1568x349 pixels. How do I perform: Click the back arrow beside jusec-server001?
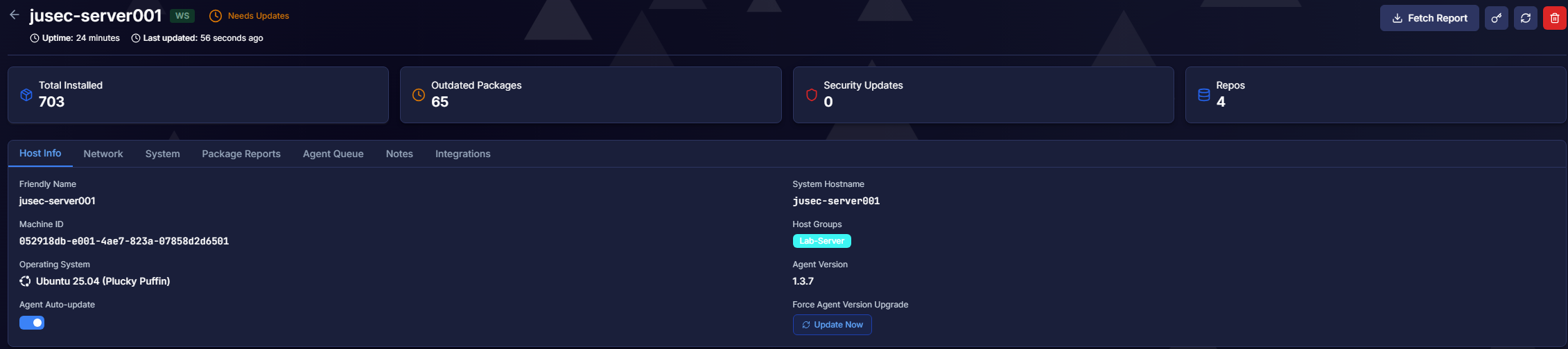[14, 15]
